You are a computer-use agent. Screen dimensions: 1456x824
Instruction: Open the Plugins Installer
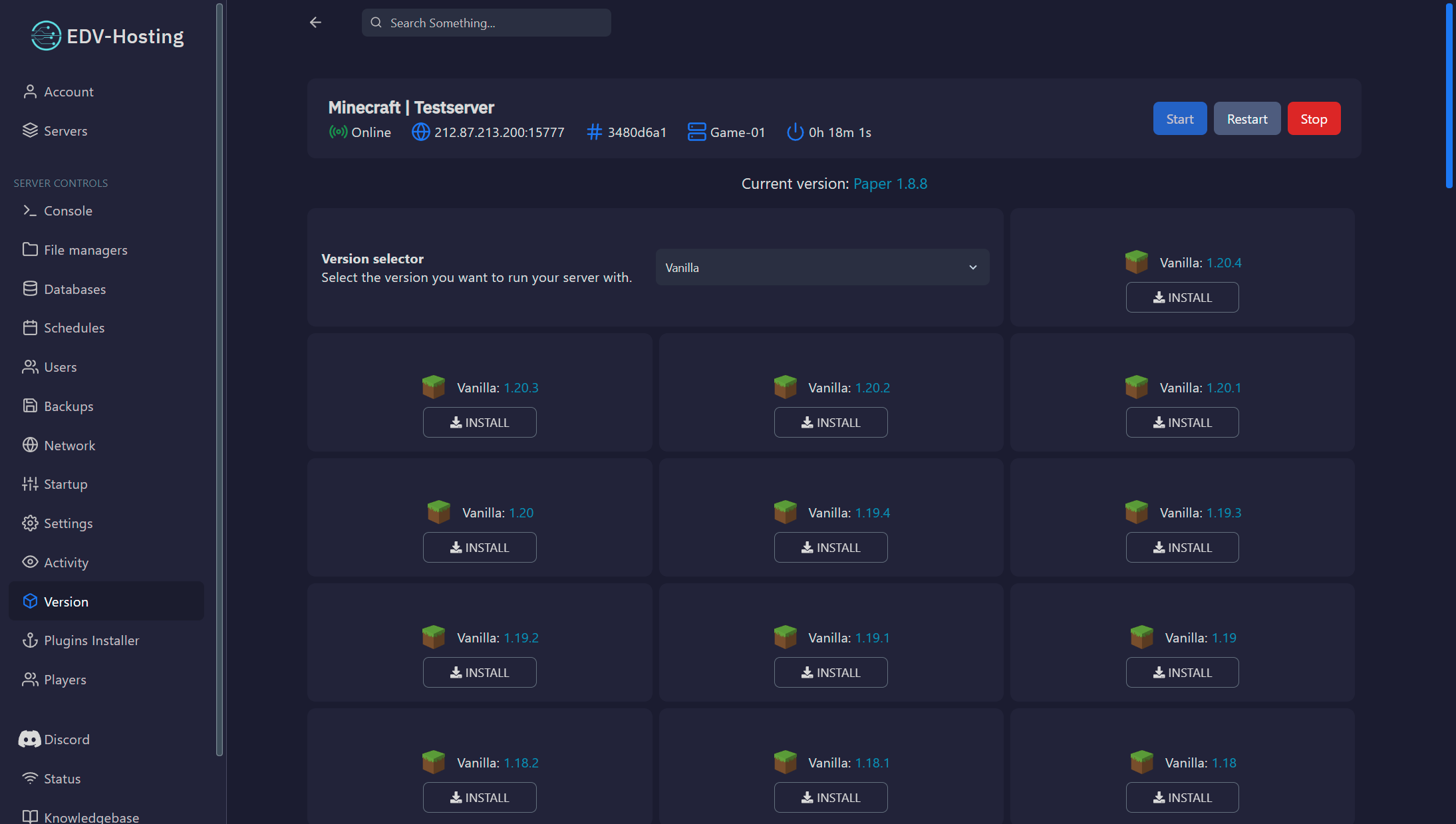pos(106,640)
